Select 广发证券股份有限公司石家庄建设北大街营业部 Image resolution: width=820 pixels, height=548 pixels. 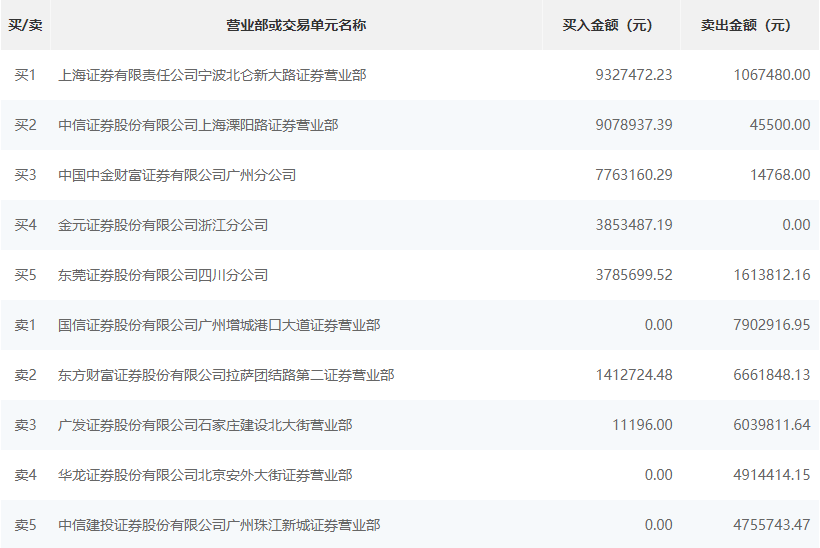(205, 425)
